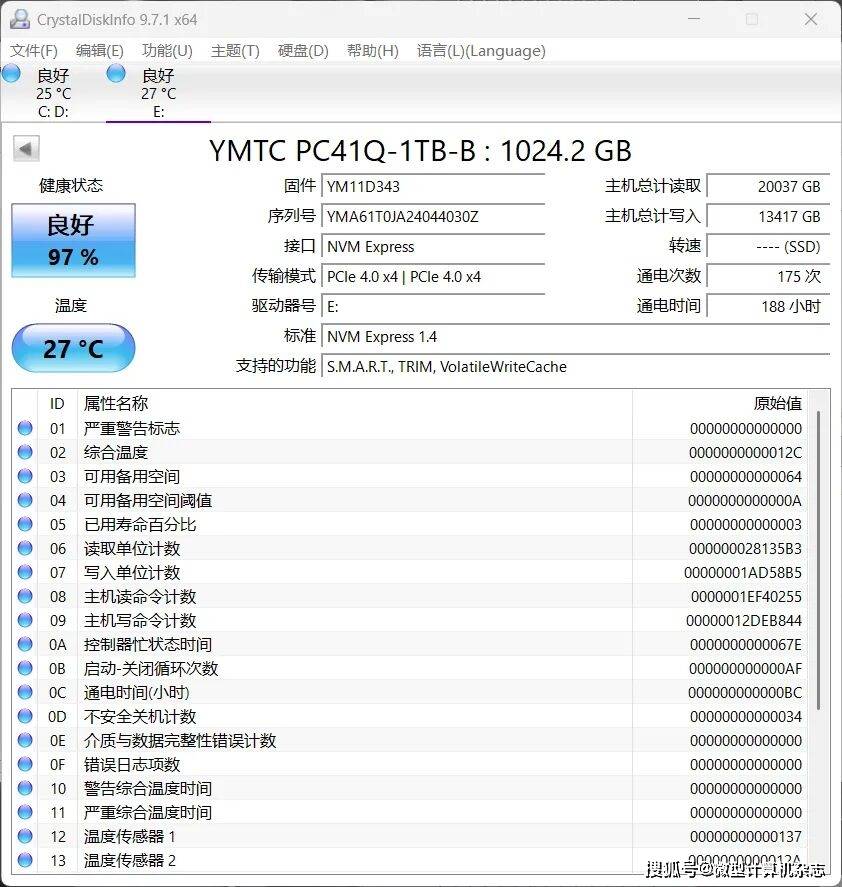Click the status orb for 通电时间(小时) row
842x887 pixels.
(25, 693)
